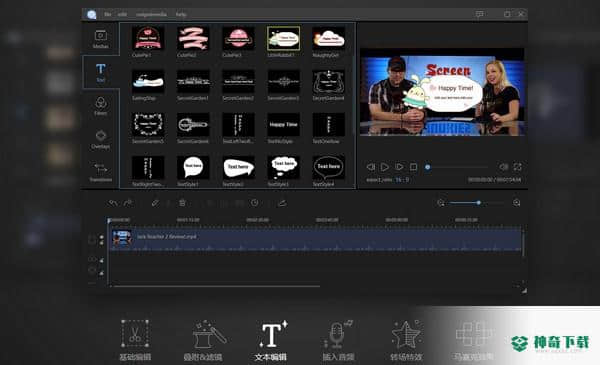Screen dimensions: 600x365
Task: Open the Help menu
Action: pos(181,14)
